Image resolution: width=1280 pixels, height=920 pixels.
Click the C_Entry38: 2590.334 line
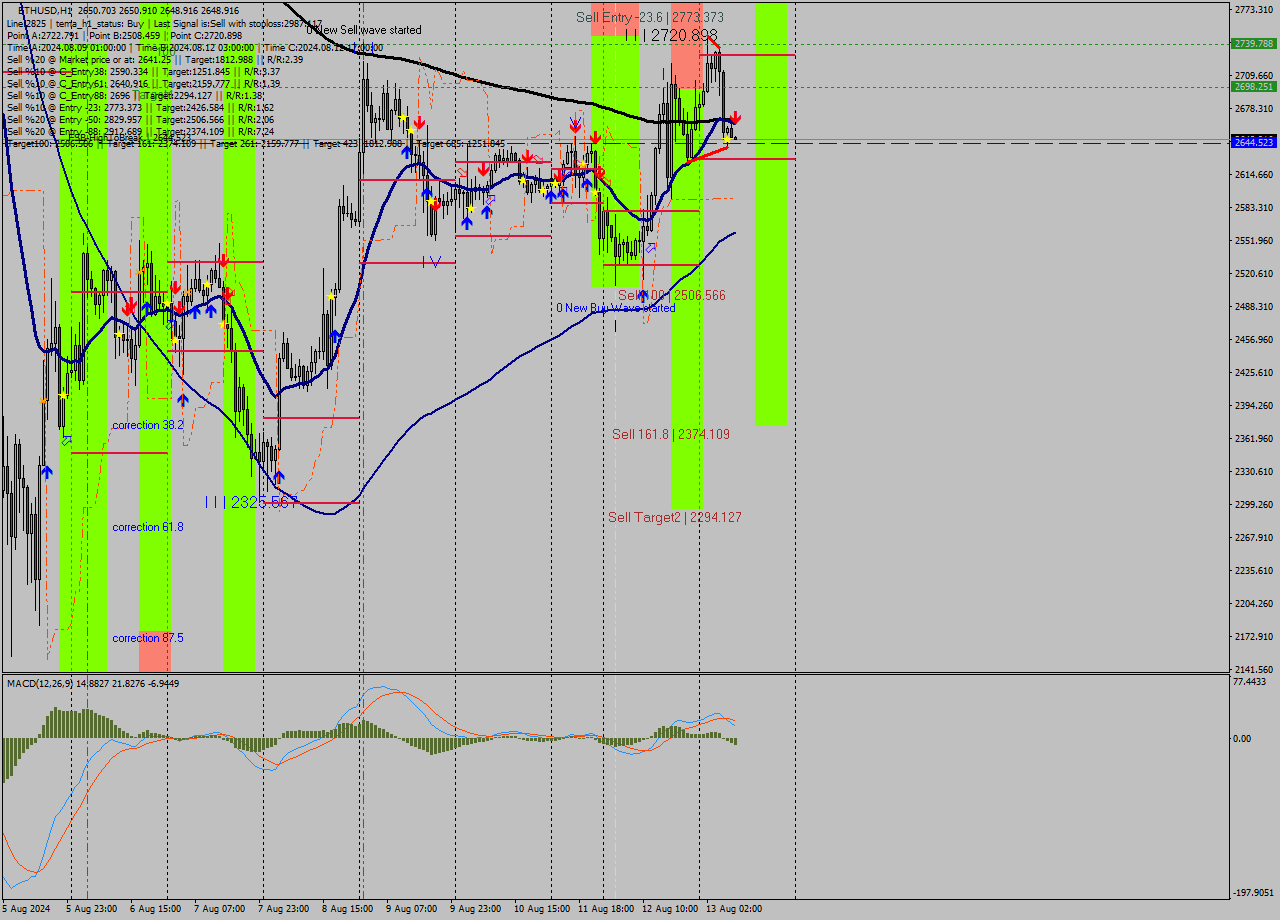143,71
